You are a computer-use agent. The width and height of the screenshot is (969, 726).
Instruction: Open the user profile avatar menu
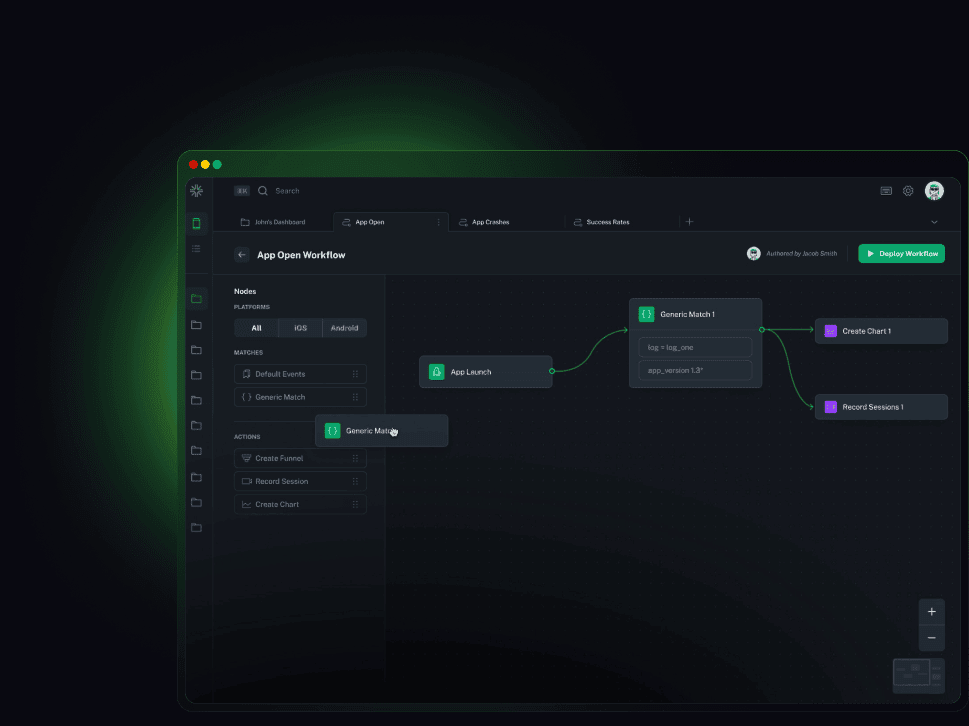(934, 191)
